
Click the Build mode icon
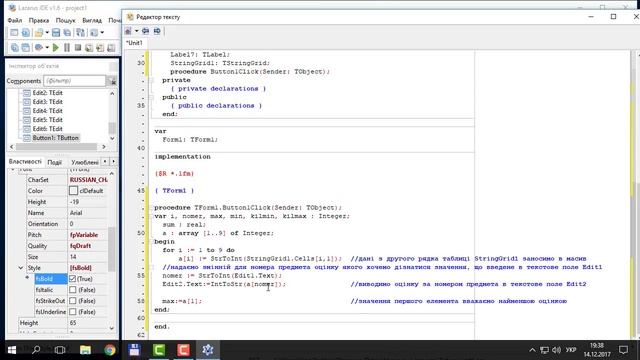(39, 48)
